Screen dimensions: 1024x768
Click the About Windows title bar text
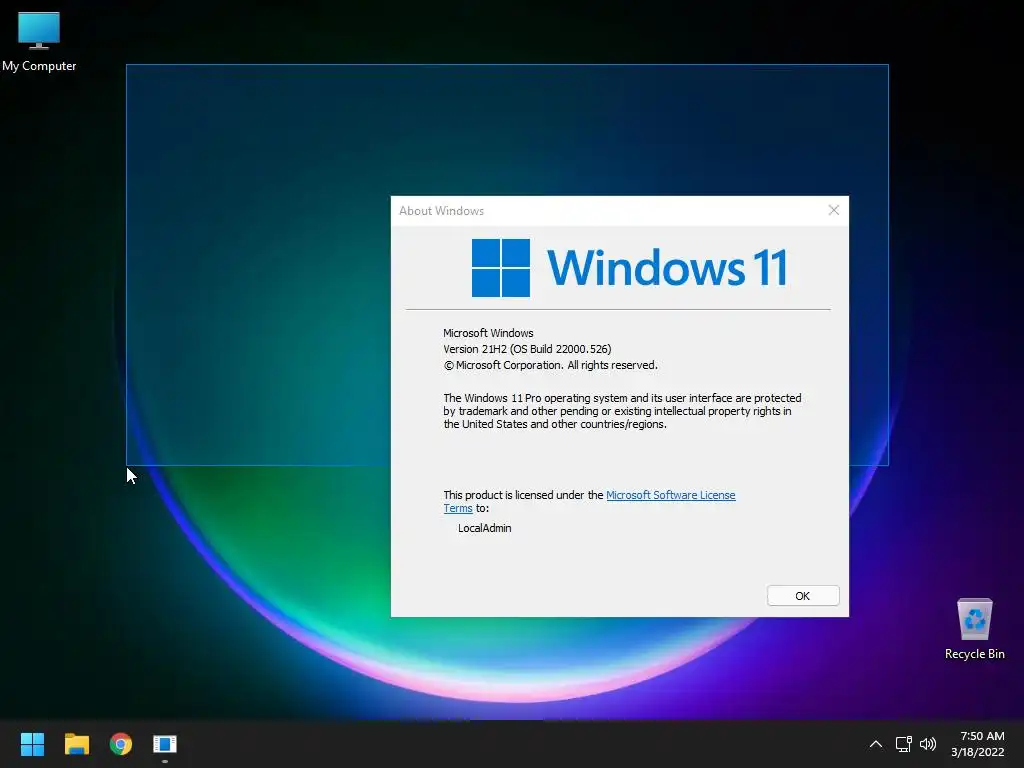(x=441, y=211)
